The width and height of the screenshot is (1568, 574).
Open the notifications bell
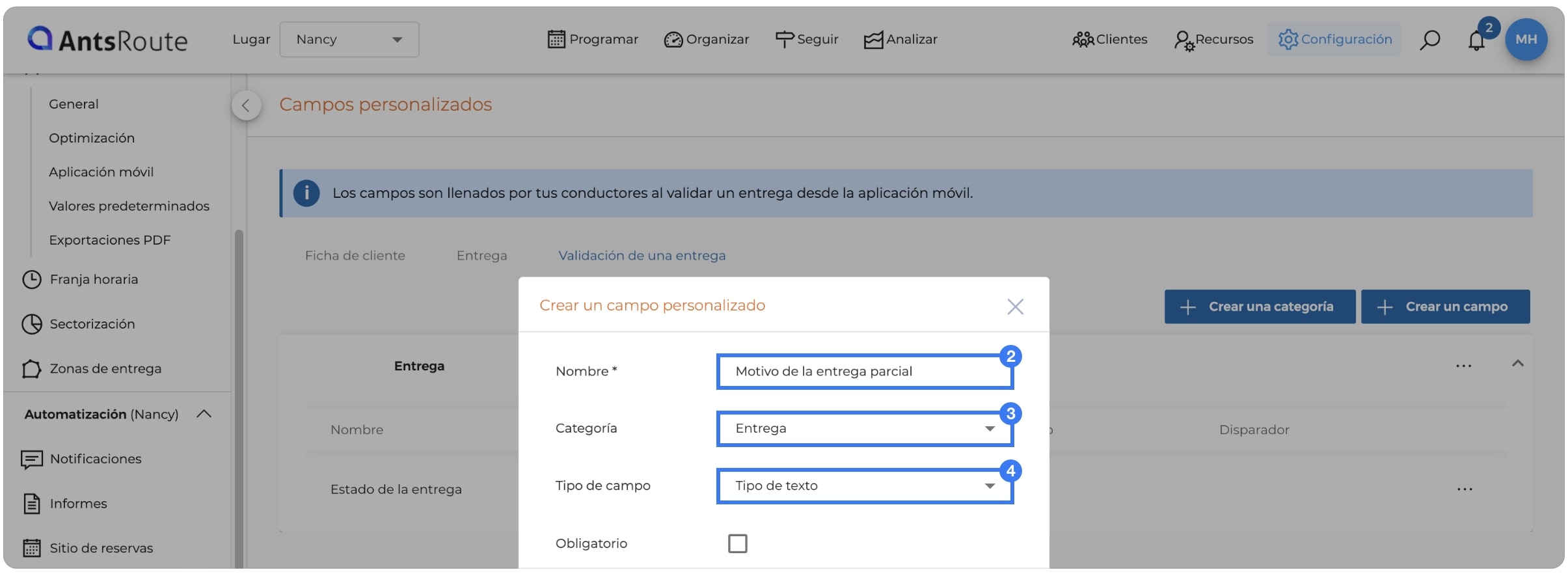pyautogui.click(x=1476, y=40)
